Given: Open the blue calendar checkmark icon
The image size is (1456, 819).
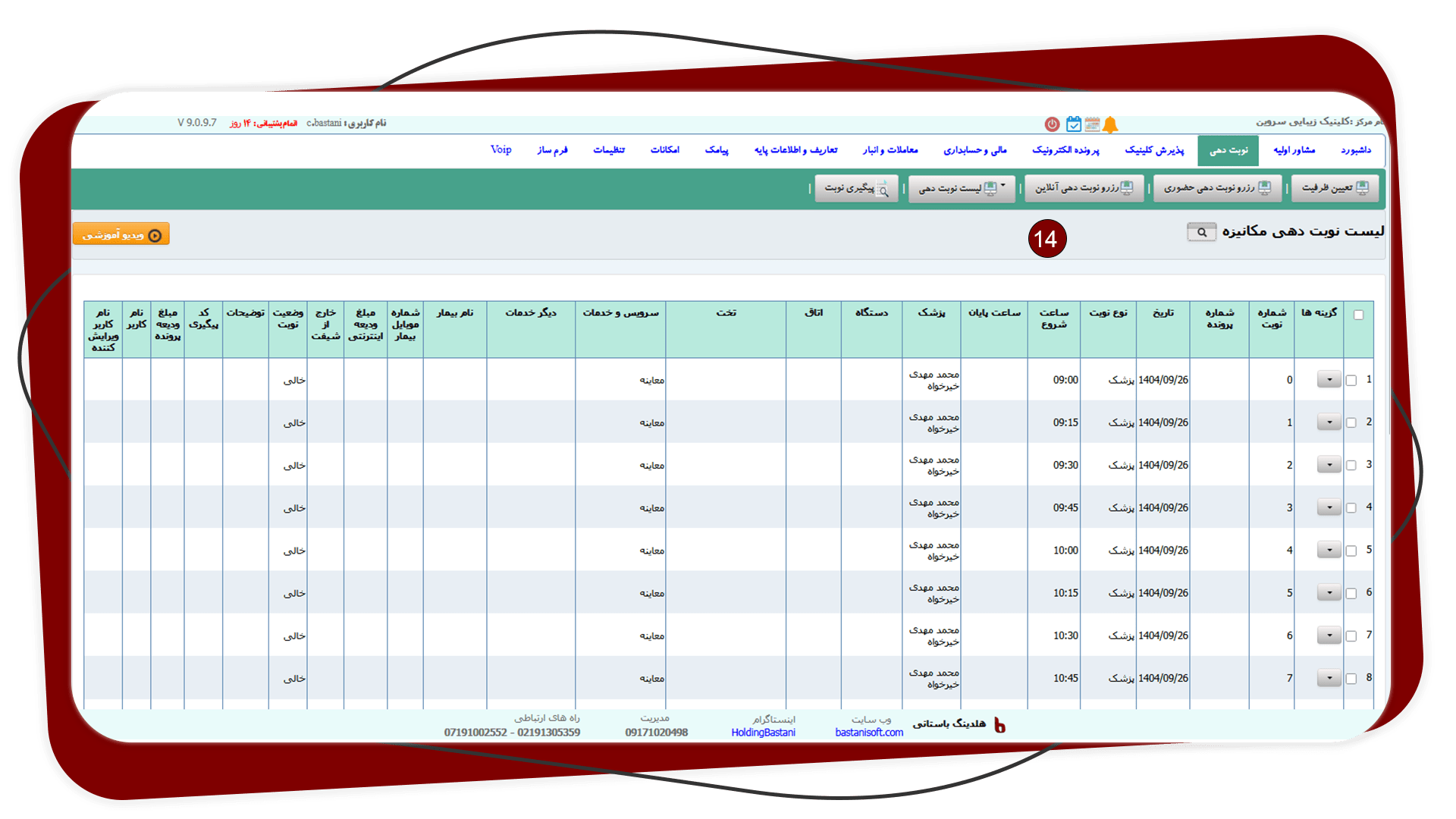Looking at the screenshot, I should click(1073, 124).
